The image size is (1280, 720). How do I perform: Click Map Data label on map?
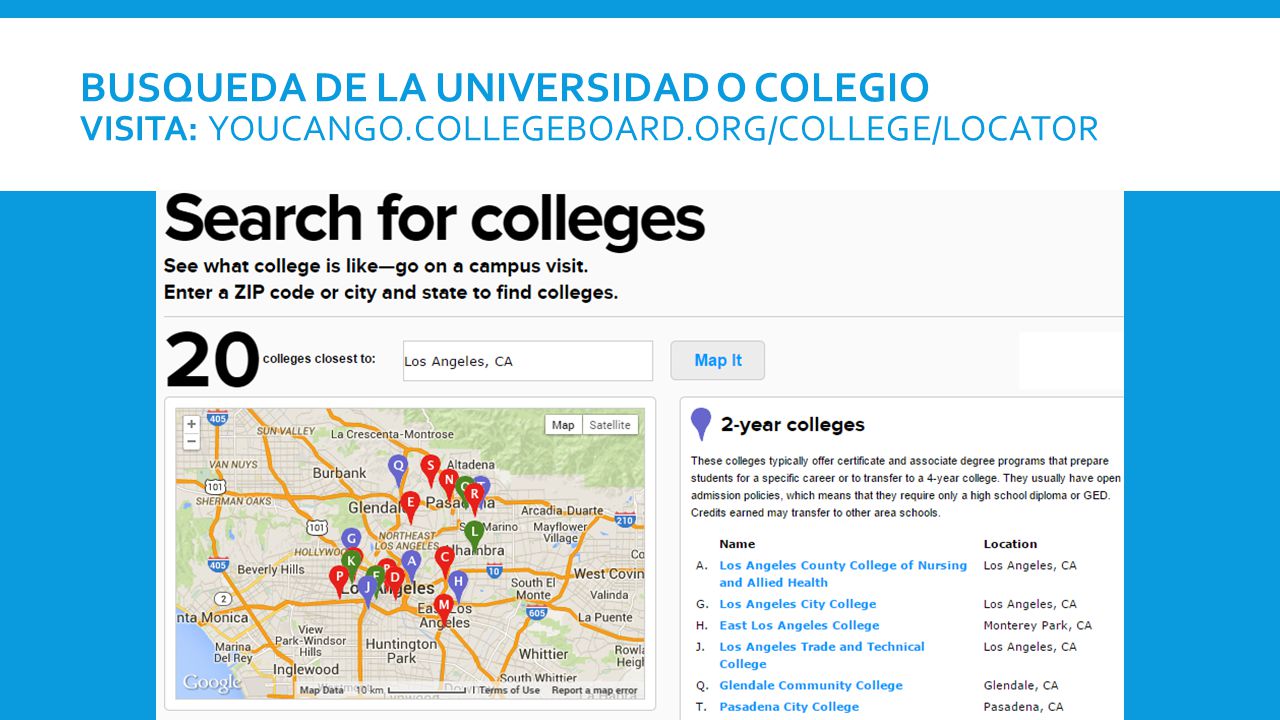click(x=321, y=690)
